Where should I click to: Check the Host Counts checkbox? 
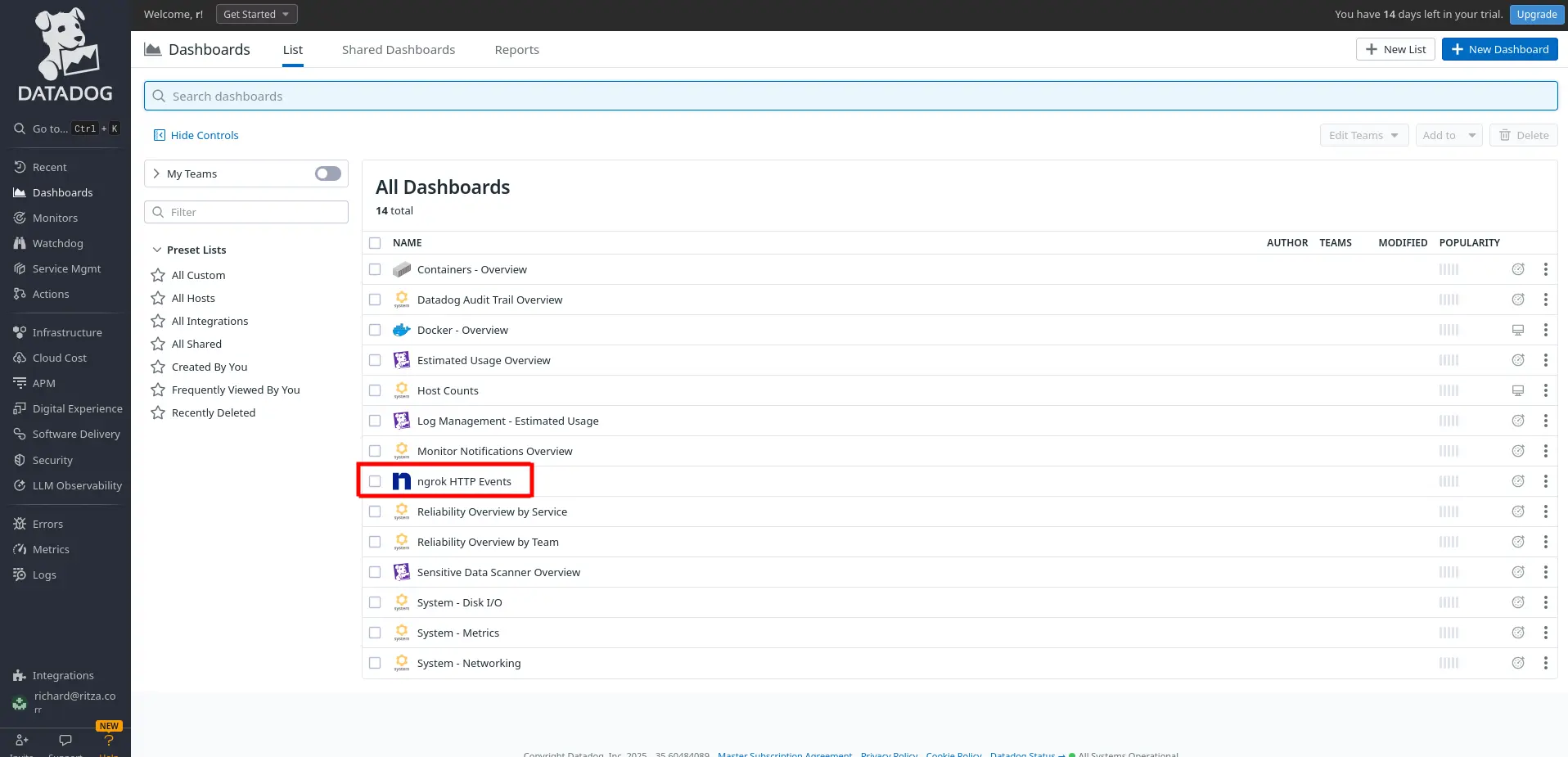coord(375,390)
